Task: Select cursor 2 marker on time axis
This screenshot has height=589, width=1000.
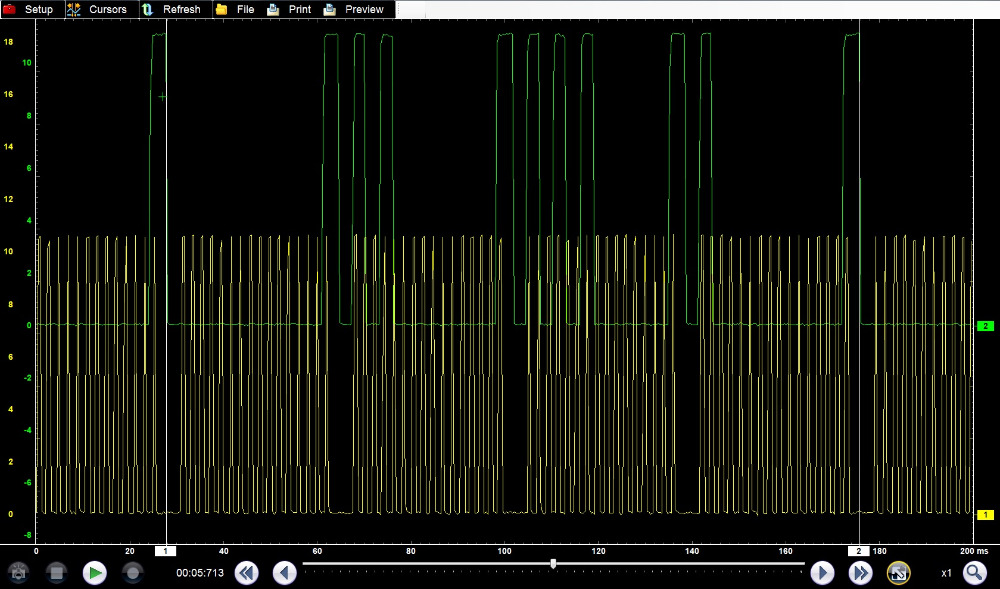Action: pos(859,551)
